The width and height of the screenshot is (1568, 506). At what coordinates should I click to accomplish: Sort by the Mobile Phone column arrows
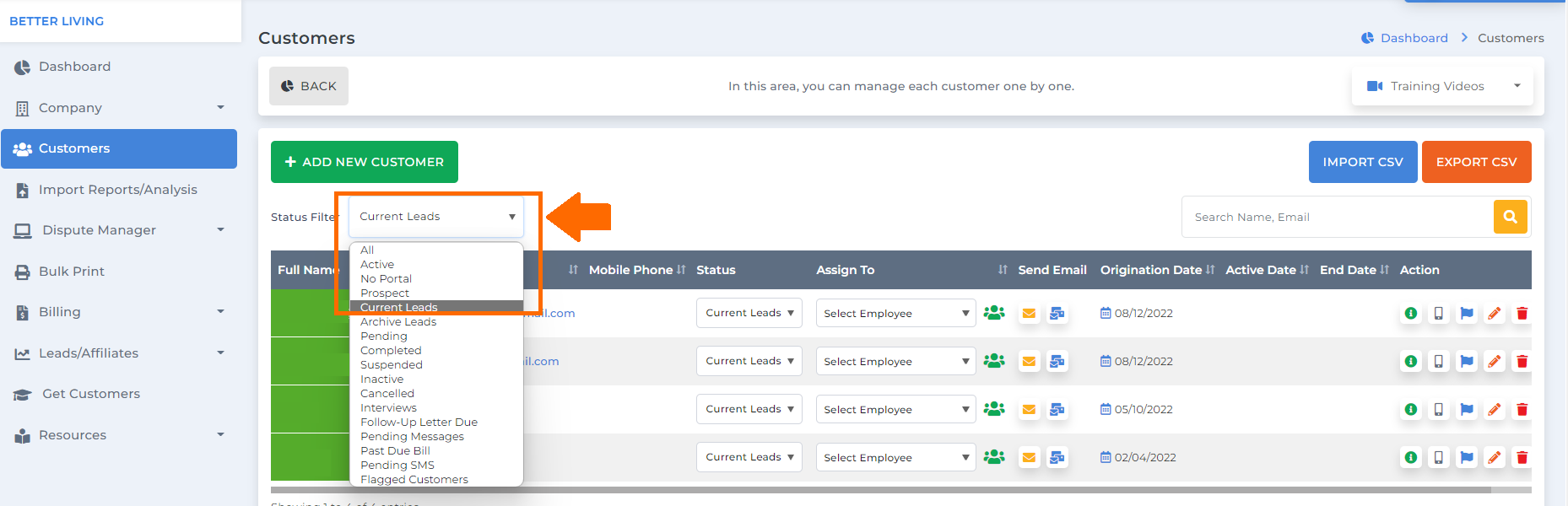tap(681, 270)
